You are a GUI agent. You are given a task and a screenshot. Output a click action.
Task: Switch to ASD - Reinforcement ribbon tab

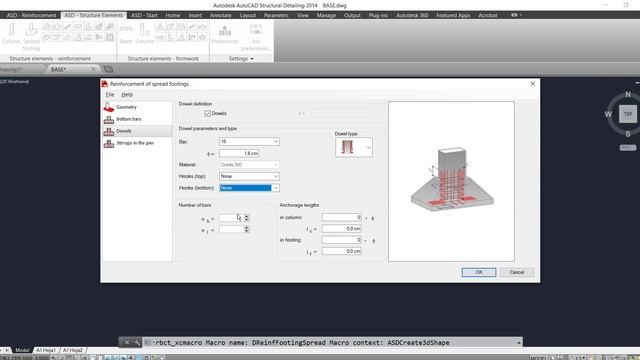pyautogui.click(x=31, y=15)
